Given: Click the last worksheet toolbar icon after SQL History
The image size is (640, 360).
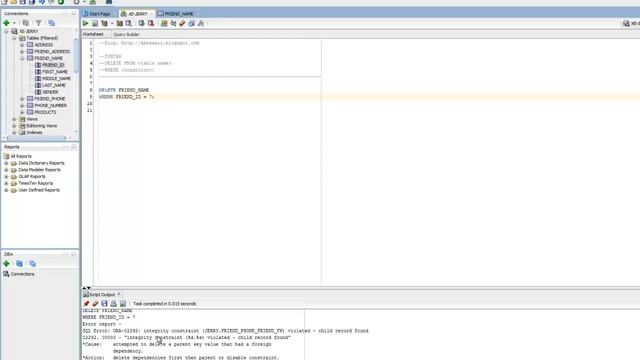Looking at the screenshot, I should (201, 24).
